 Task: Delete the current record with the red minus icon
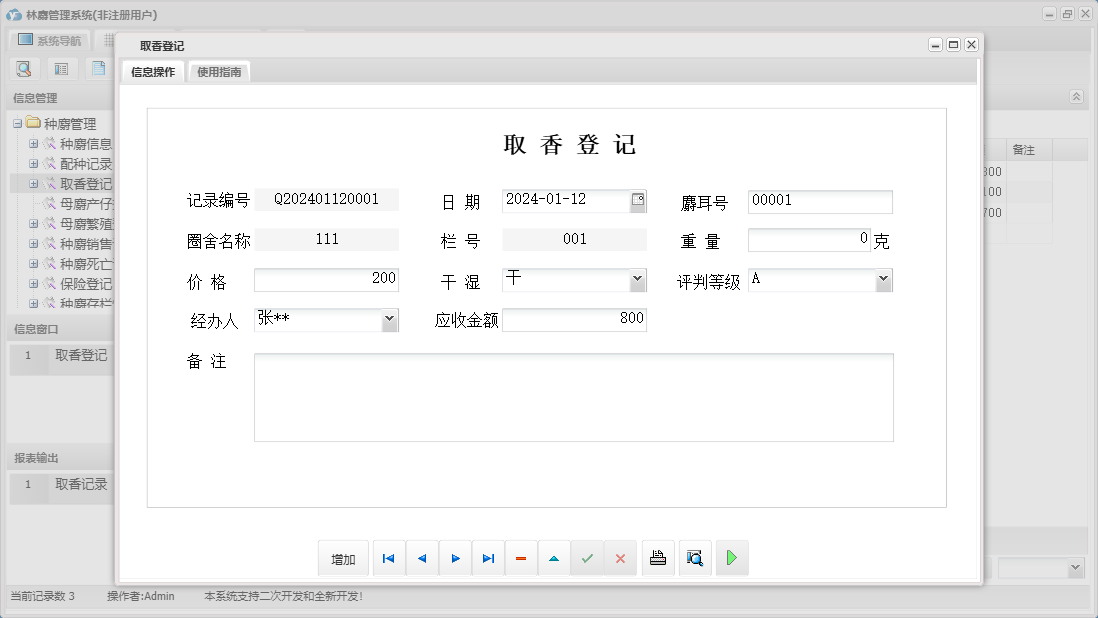coord(521,558)
